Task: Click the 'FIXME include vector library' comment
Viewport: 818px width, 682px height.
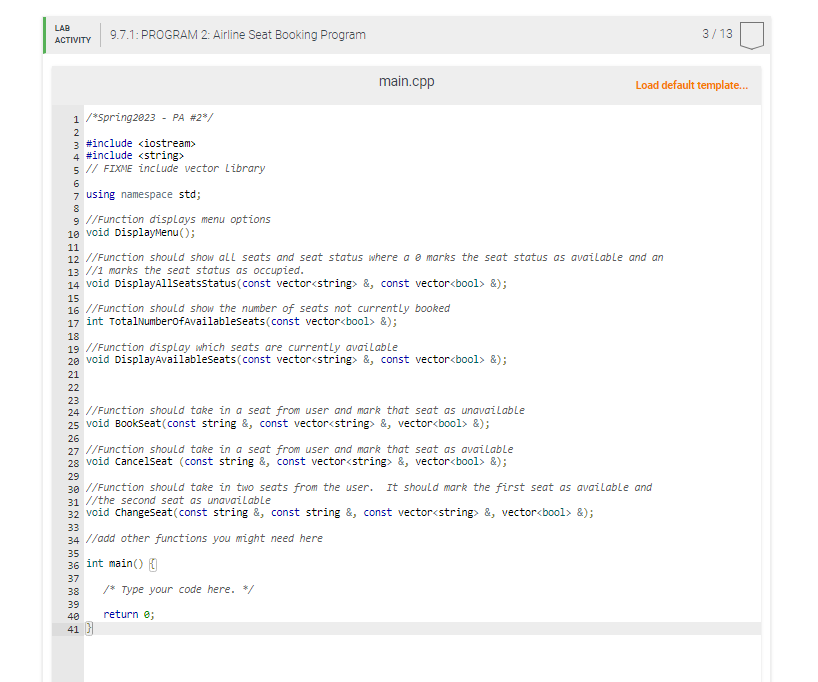Action: click(x=176, y=169)
